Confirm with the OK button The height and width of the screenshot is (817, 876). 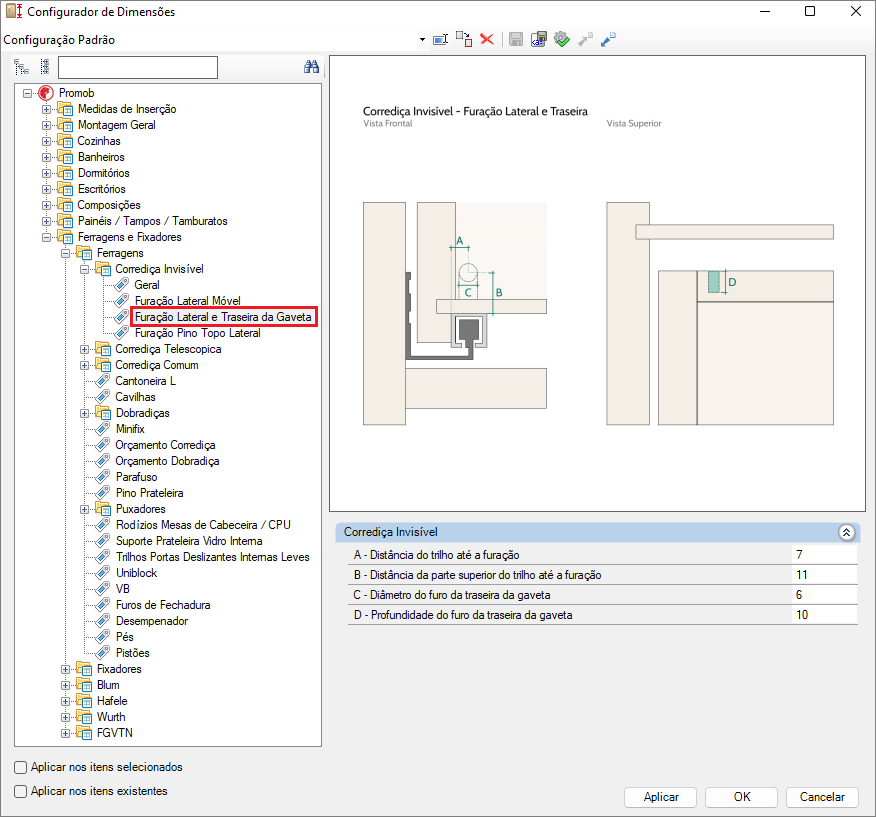(741, 797)
